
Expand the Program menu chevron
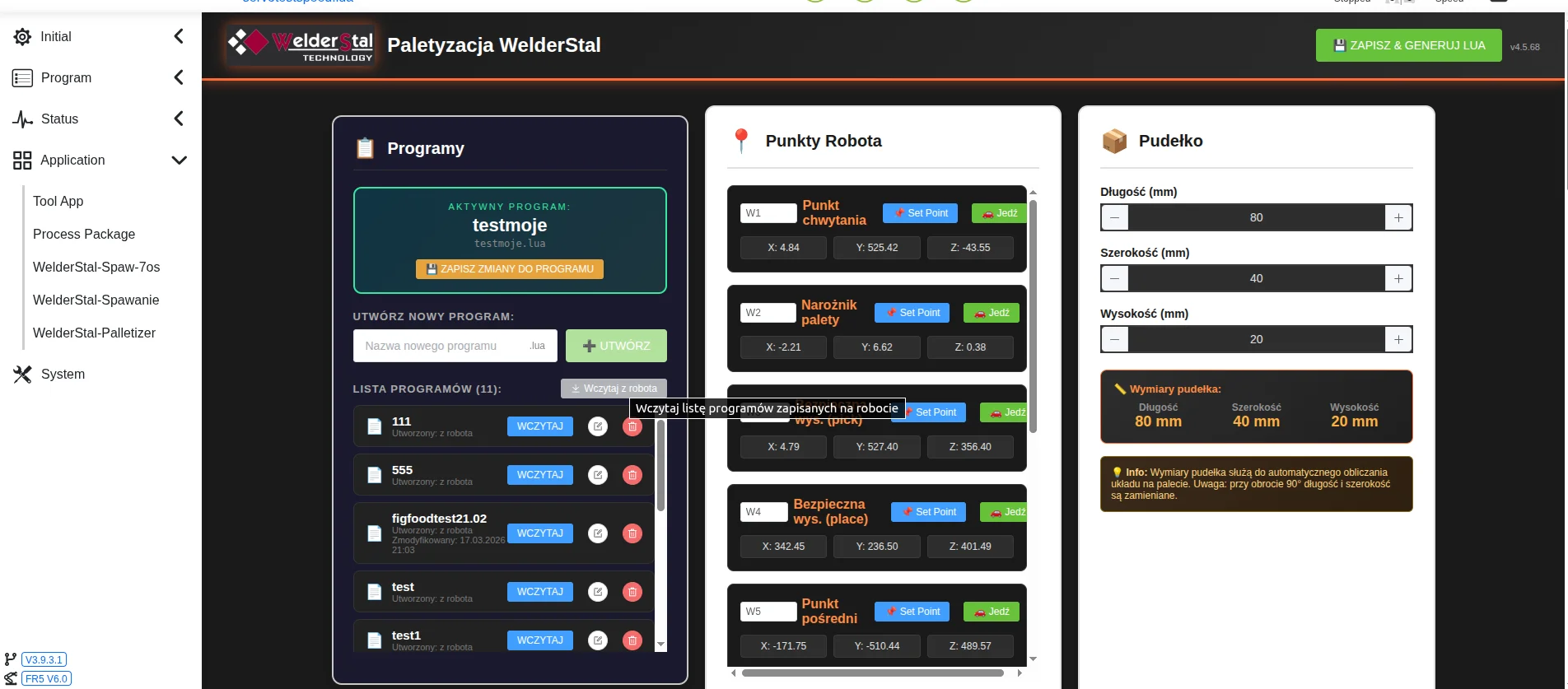pyautogui.click(x=179, y=77)
